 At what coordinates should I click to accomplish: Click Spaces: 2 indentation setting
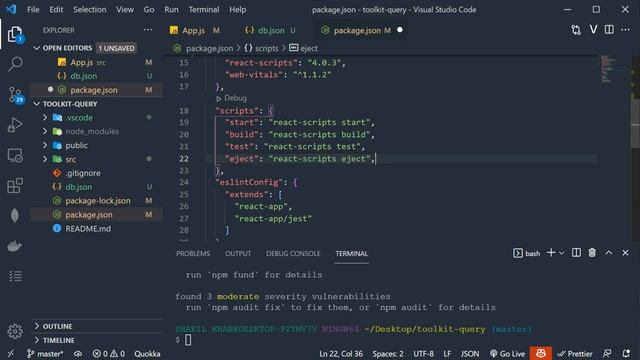click(388, 354)
